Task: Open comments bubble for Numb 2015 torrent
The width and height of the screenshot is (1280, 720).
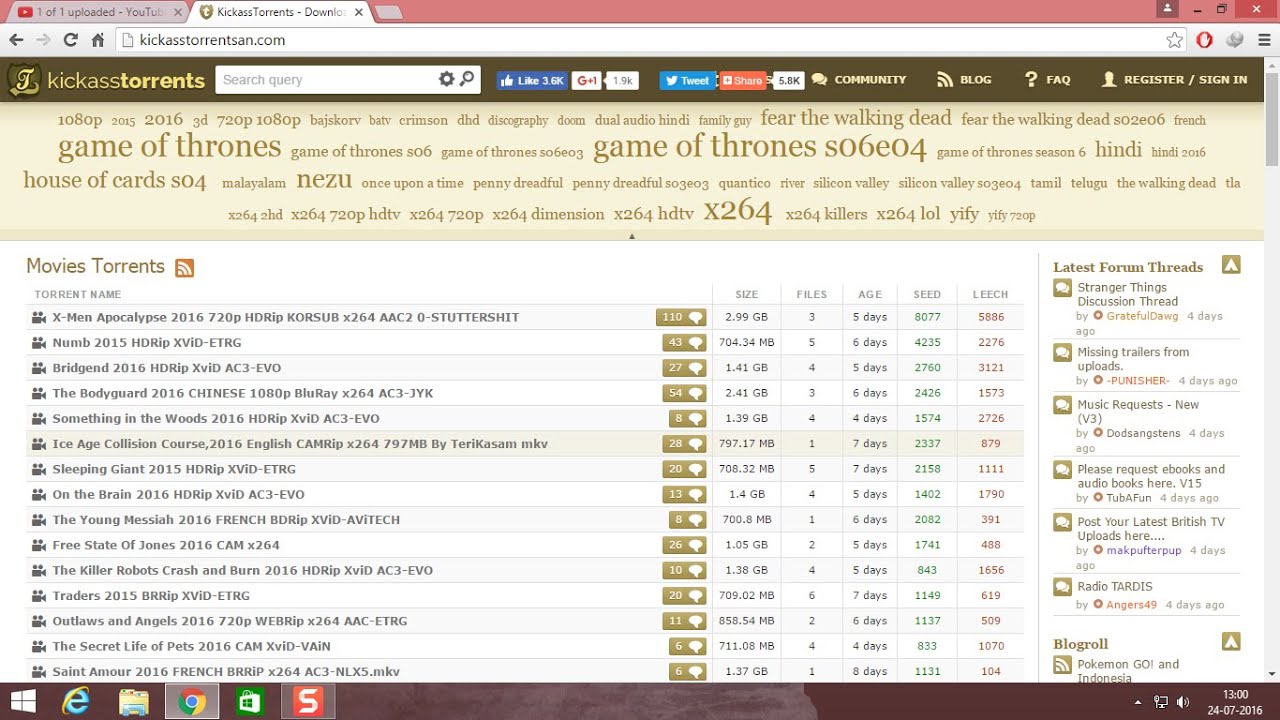Action: click(684, 342)
